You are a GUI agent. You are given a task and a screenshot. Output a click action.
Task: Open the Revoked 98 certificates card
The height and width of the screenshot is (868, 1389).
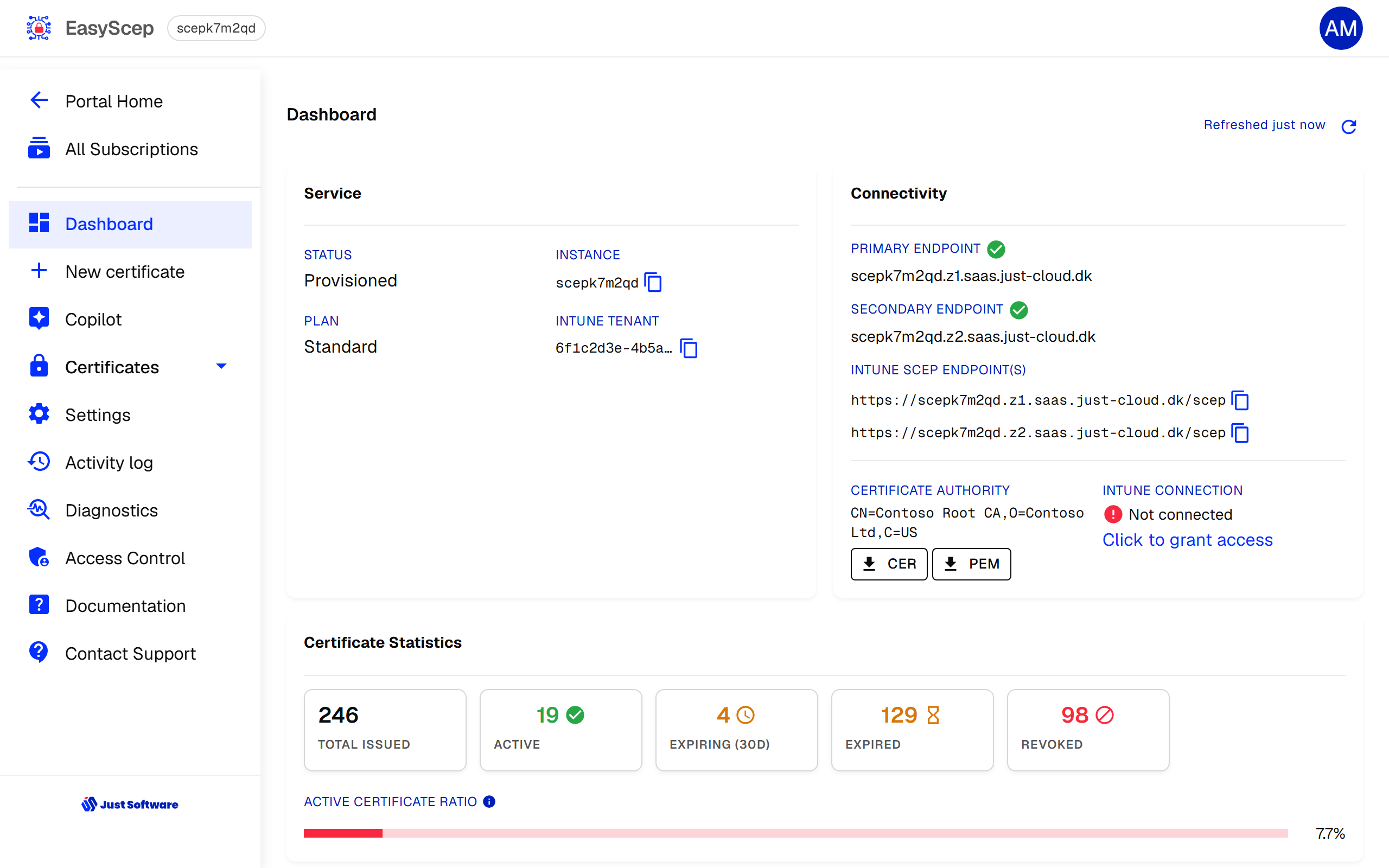click(1088, 730)
